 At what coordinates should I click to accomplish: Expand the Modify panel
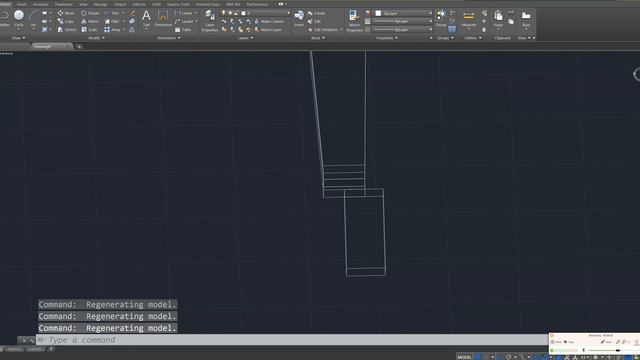coord(96,38)
